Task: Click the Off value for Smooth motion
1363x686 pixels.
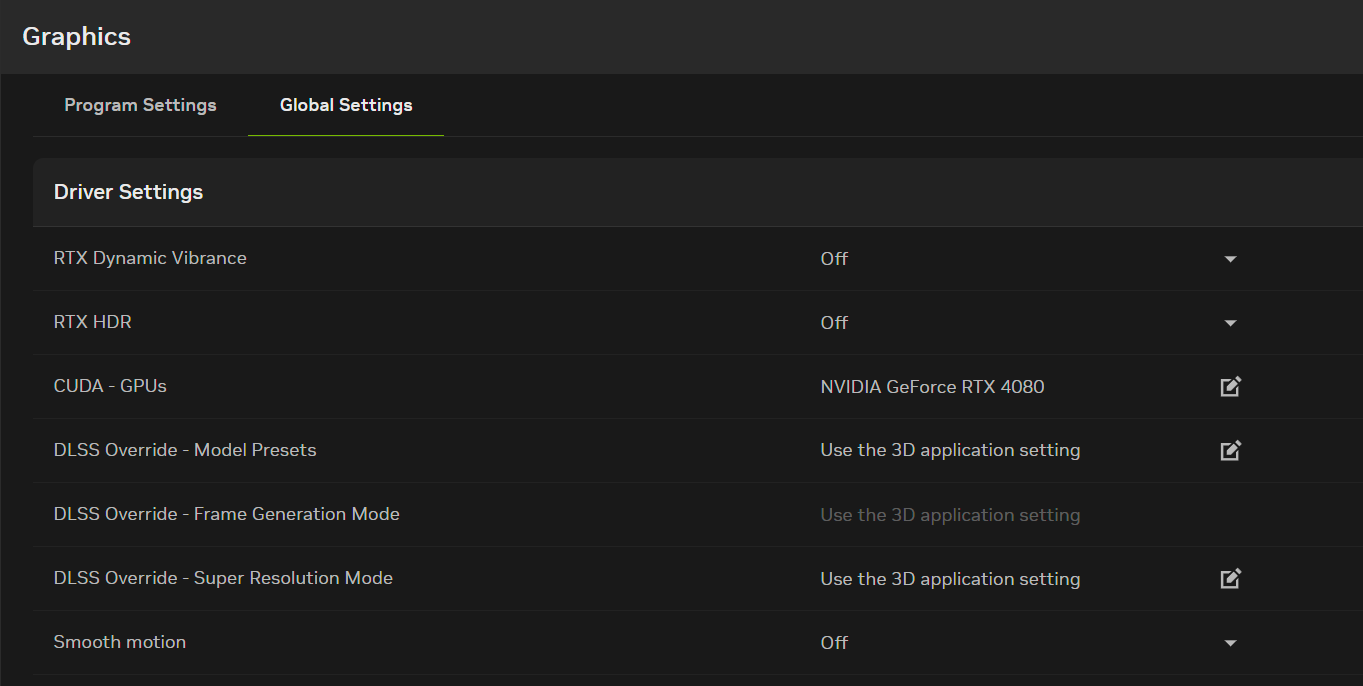Action: click(x=834, y=643)
